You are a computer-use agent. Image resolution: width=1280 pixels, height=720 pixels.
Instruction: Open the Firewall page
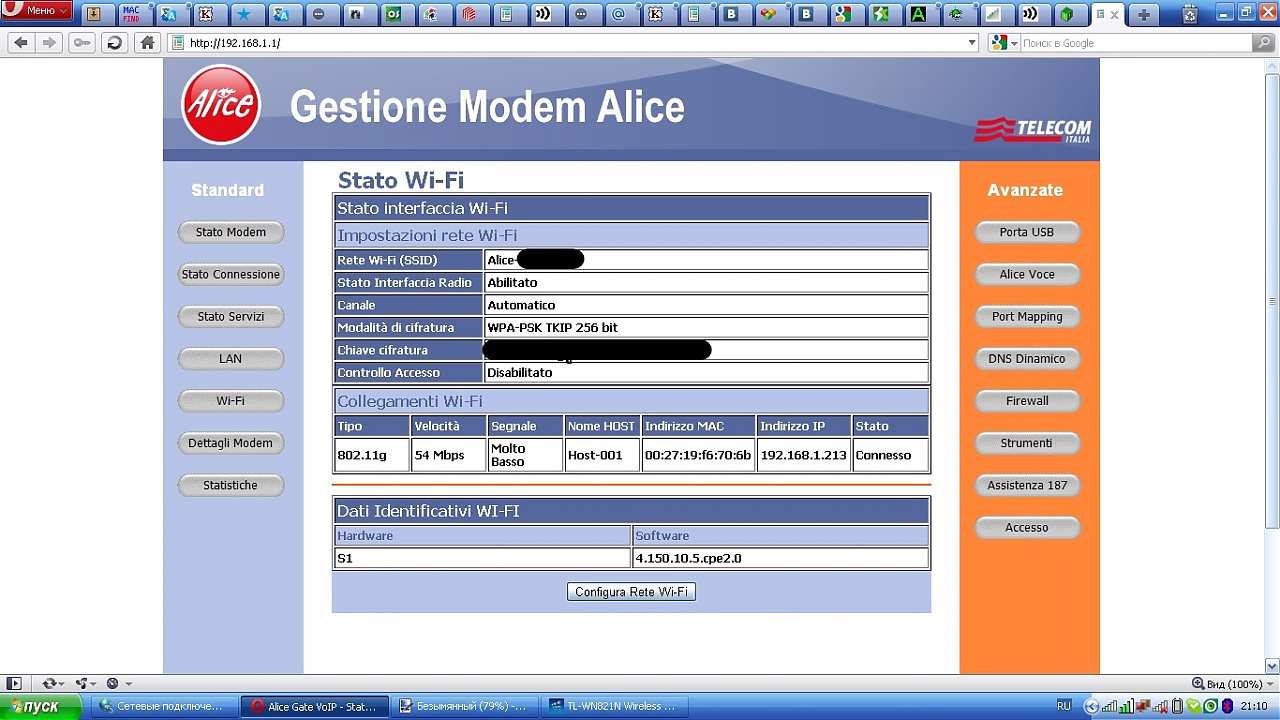click(x=1027, y=401)
